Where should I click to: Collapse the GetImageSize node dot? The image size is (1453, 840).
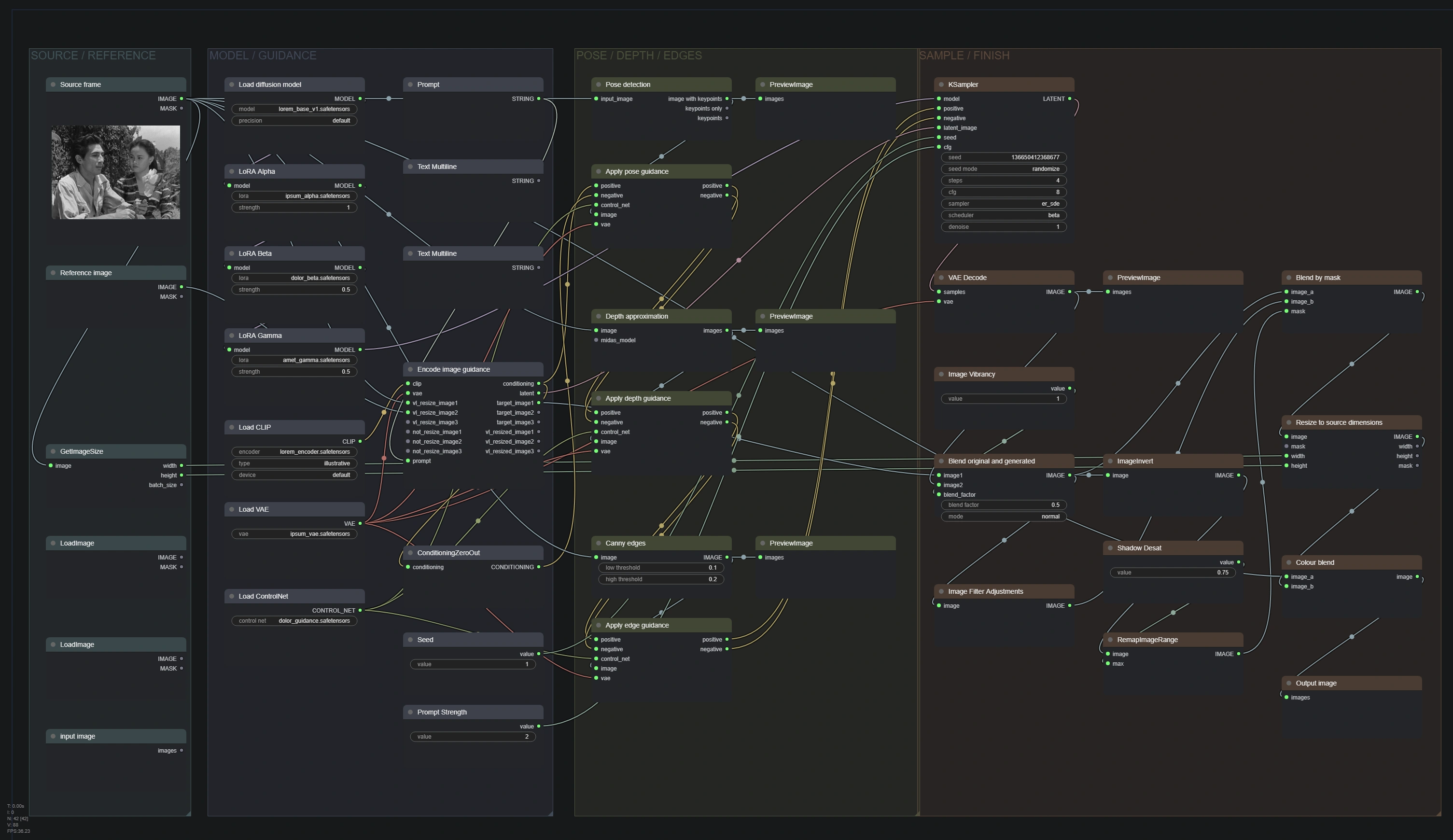pos(53,451)
